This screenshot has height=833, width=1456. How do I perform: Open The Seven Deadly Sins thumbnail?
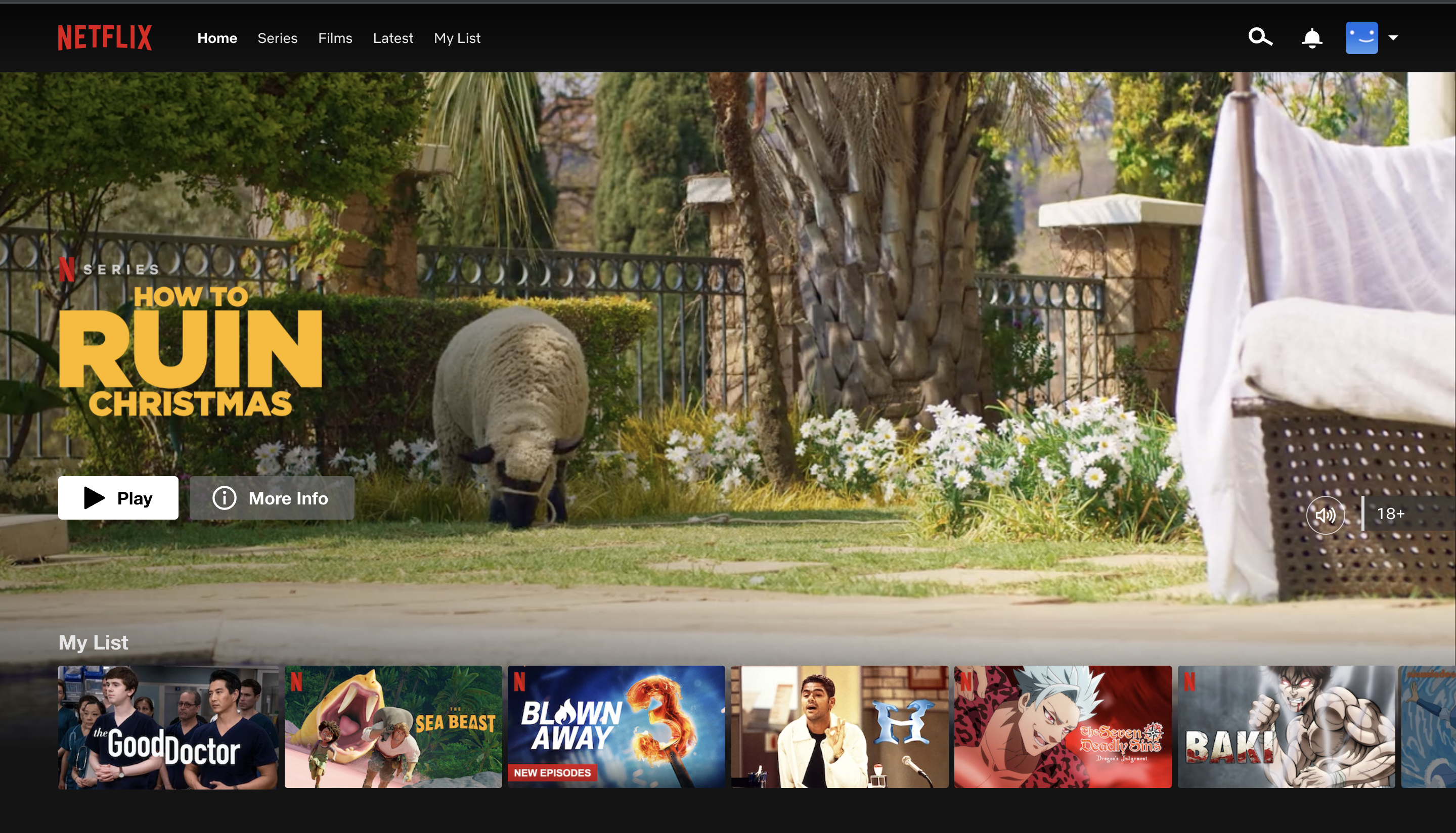point(1063,726)
